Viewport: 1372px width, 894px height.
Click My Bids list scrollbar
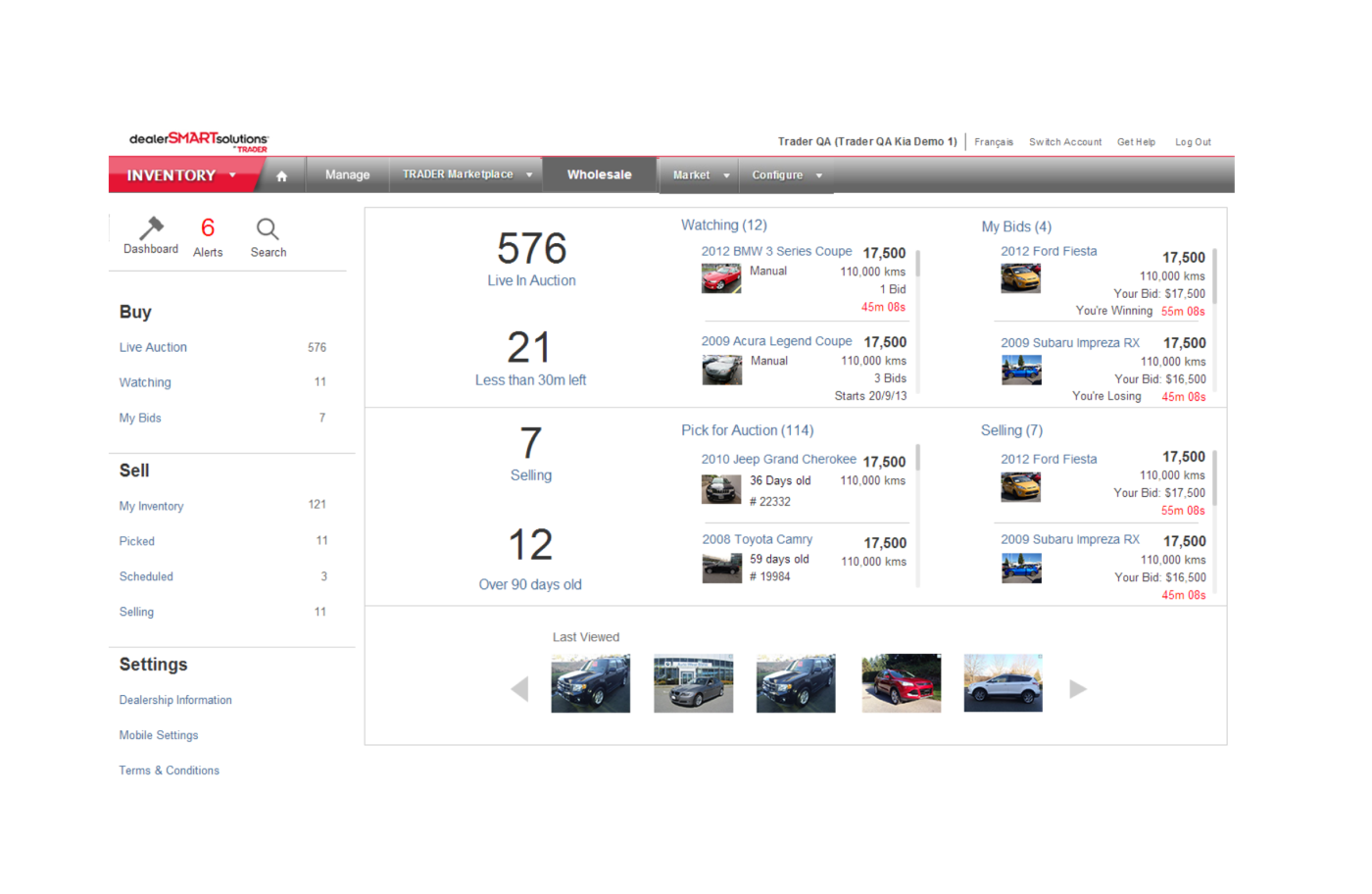click(x=1214, y=276)
